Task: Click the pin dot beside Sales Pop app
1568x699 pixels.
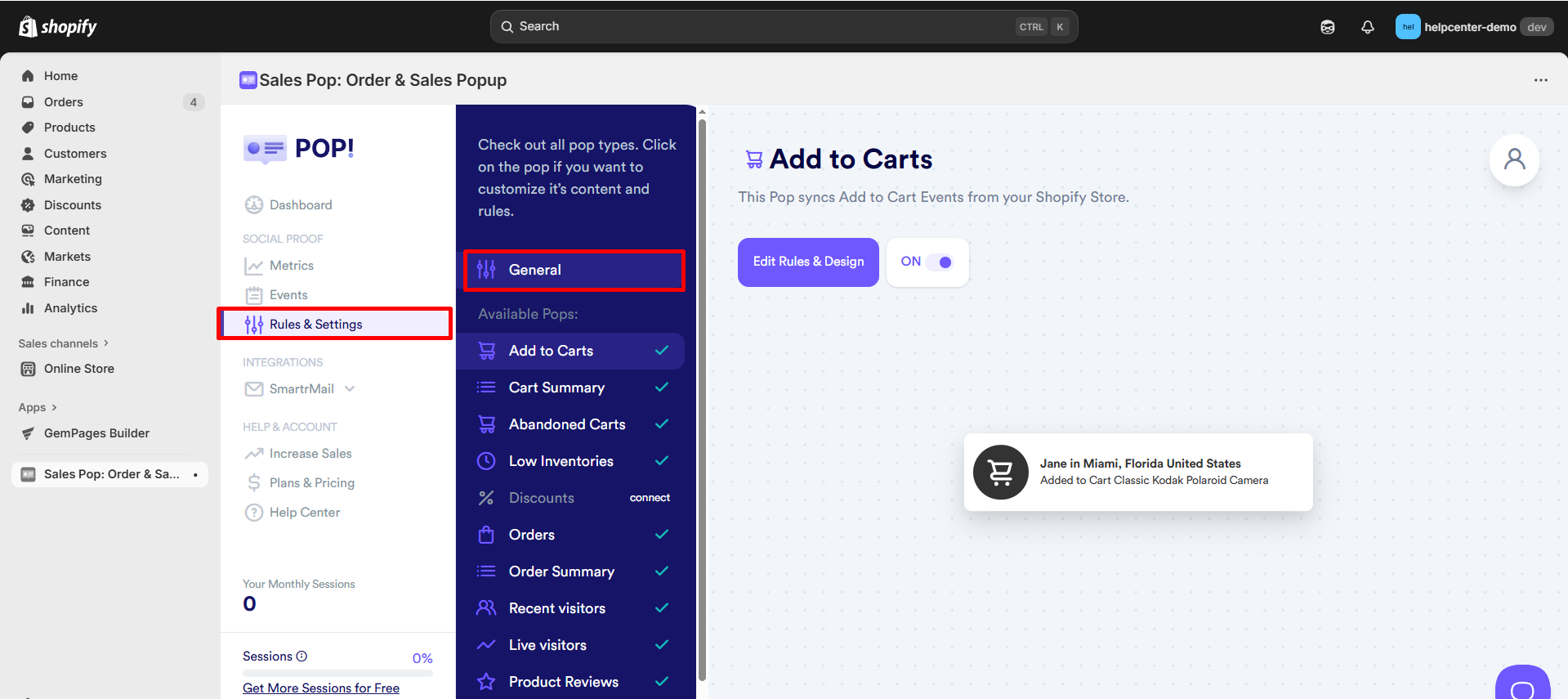Action: pos(195,475)
